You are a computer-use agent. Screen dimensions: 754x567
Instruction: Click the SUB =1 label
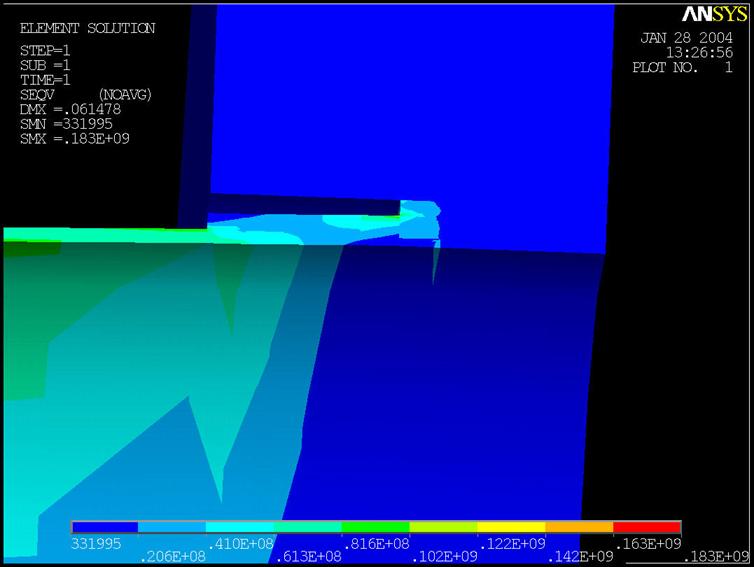[x=45, y=65]
